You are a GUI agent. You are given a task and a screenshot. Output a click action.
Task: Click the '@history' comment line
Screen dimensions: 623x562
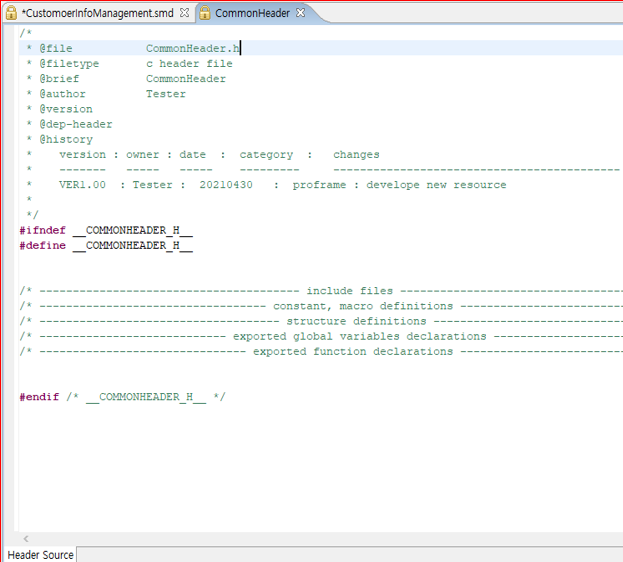pyautogui.click(x=66, y=140)
